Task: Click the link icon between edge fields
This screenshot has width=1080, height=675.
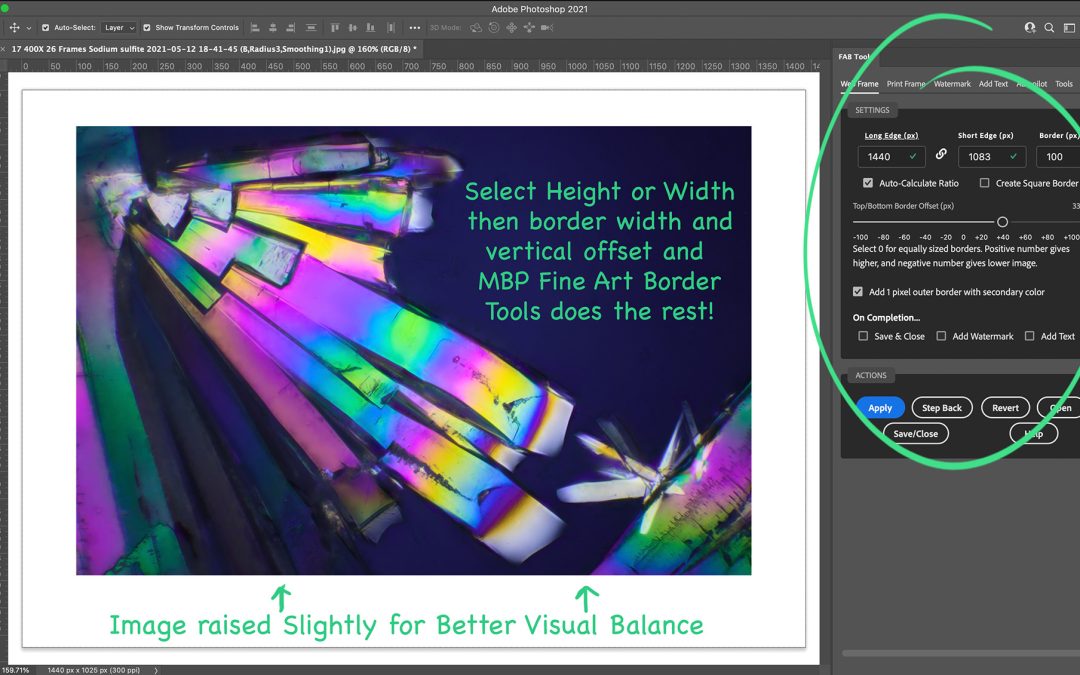Action: tap(941, 155)
